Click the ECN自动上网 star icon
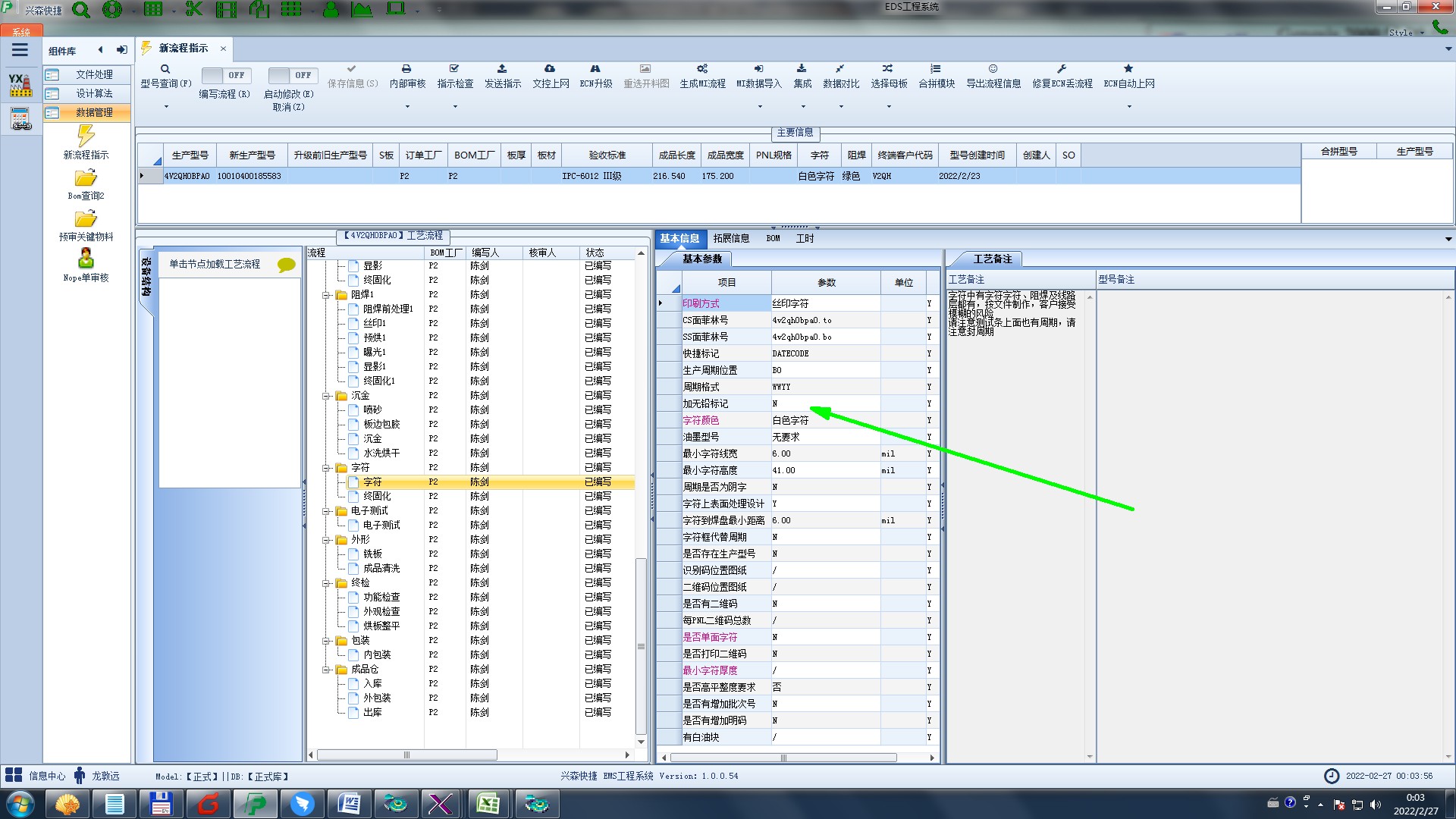 tap(1128, 69)
